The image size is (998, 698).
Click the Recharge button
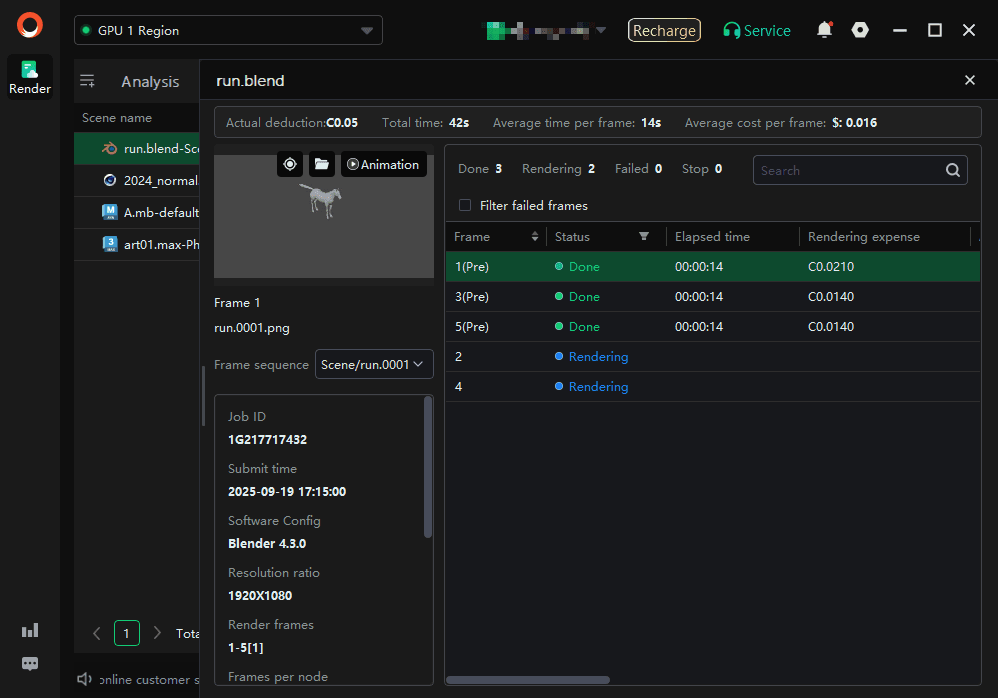pyautogui.click(x=664, y=31)
